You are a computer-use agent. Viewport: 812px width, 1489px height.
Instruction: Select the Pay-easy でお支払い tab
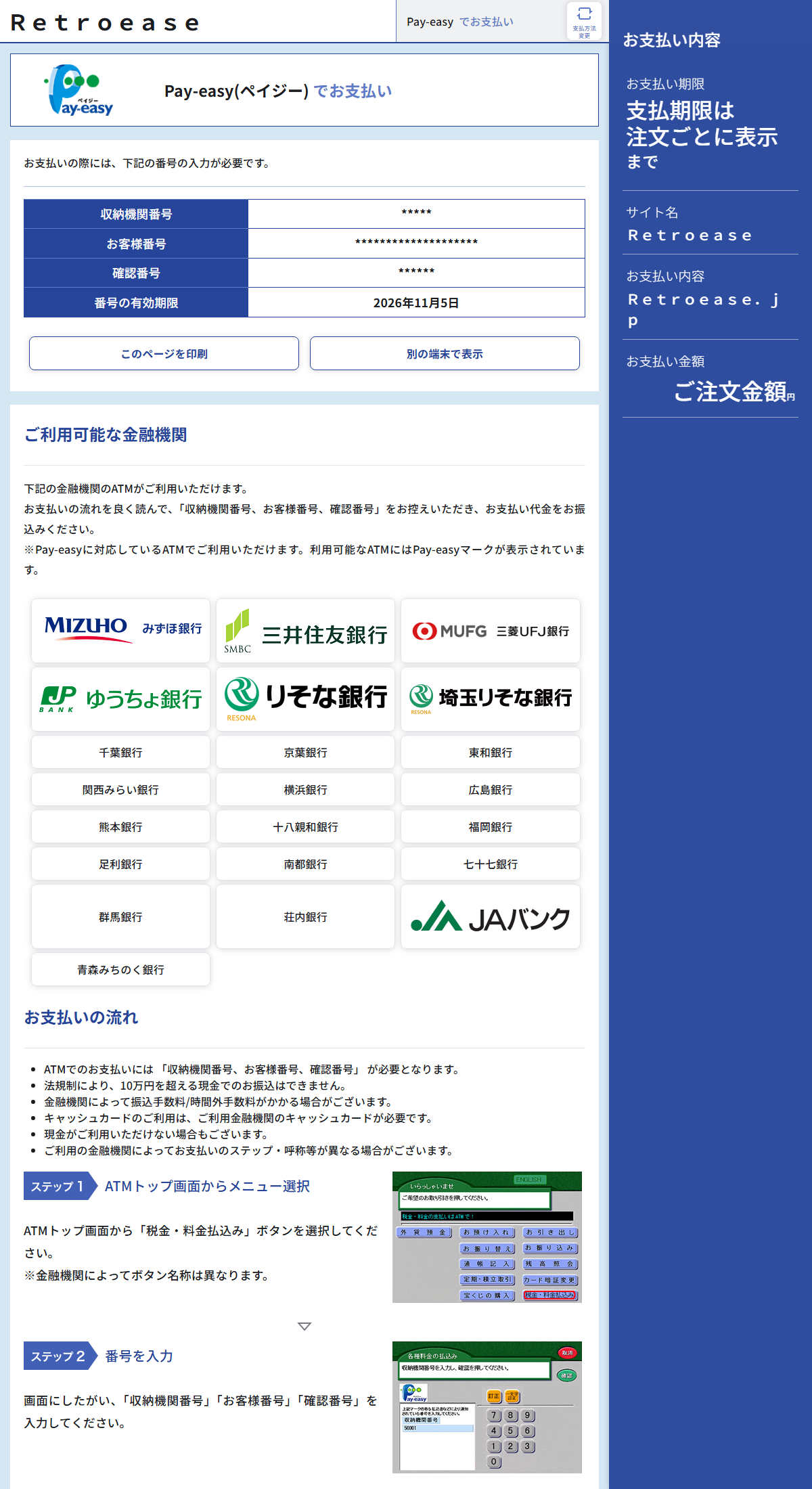(x=460, y=22)
